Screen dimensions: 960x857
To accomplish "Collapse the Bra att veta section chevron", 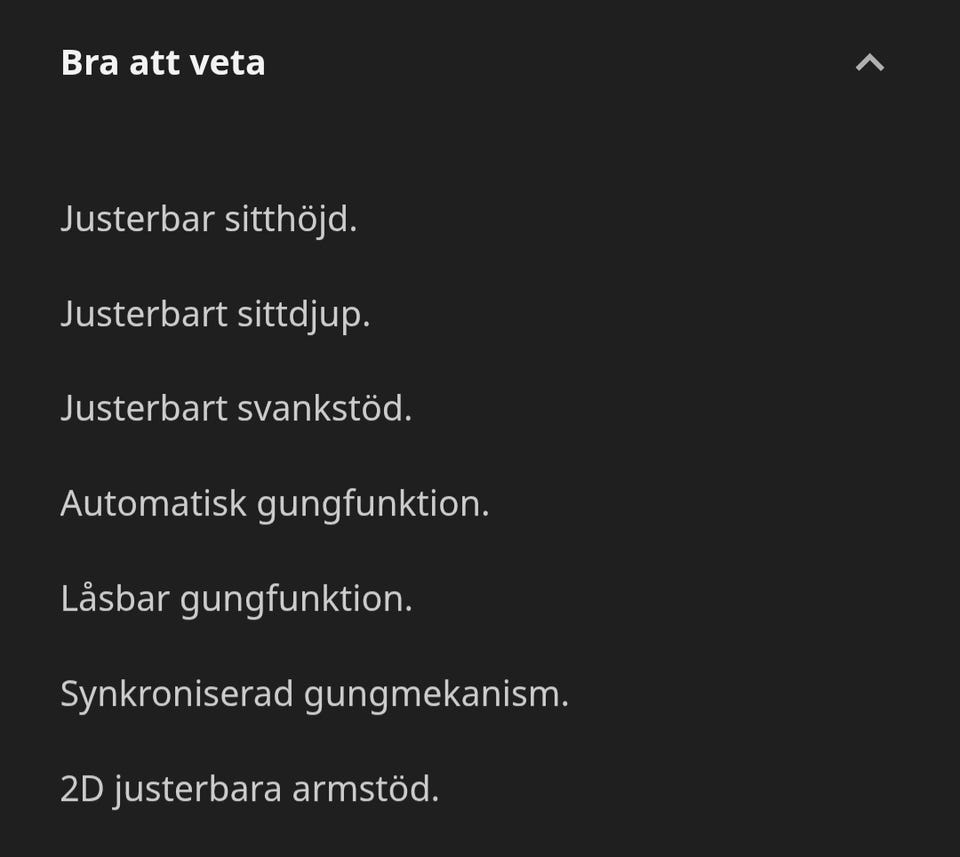I will click(869, 63).
